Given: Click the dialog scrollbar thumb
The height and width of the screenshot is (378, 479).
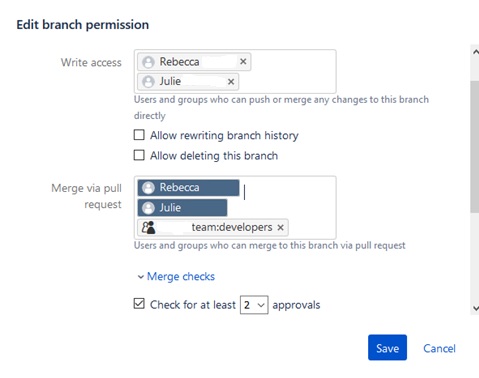Looking at the screenshot, I should click(475, 146).
